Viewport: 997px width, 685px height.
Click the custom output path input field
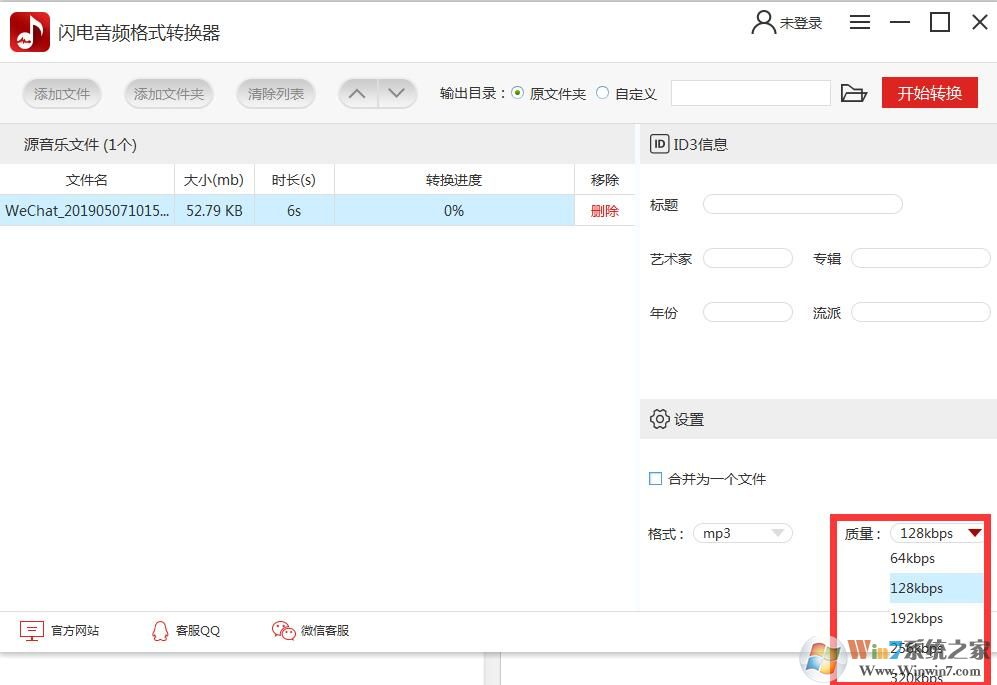[751, 92]
